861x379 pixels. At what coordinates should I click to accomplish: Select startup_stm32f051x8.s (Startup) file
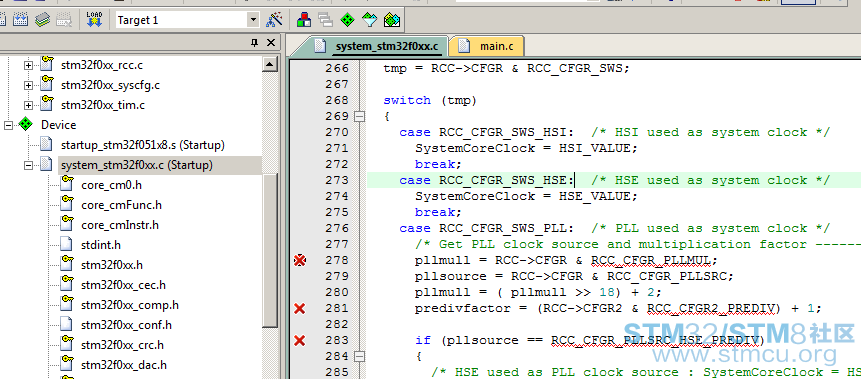(143, 145)
